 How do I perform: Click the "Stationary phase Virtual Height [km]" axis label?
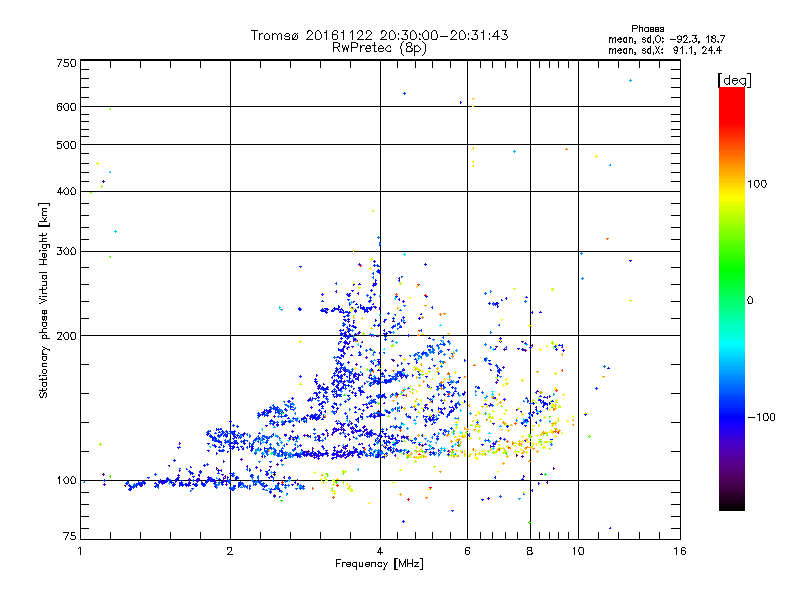click(44, 300)
